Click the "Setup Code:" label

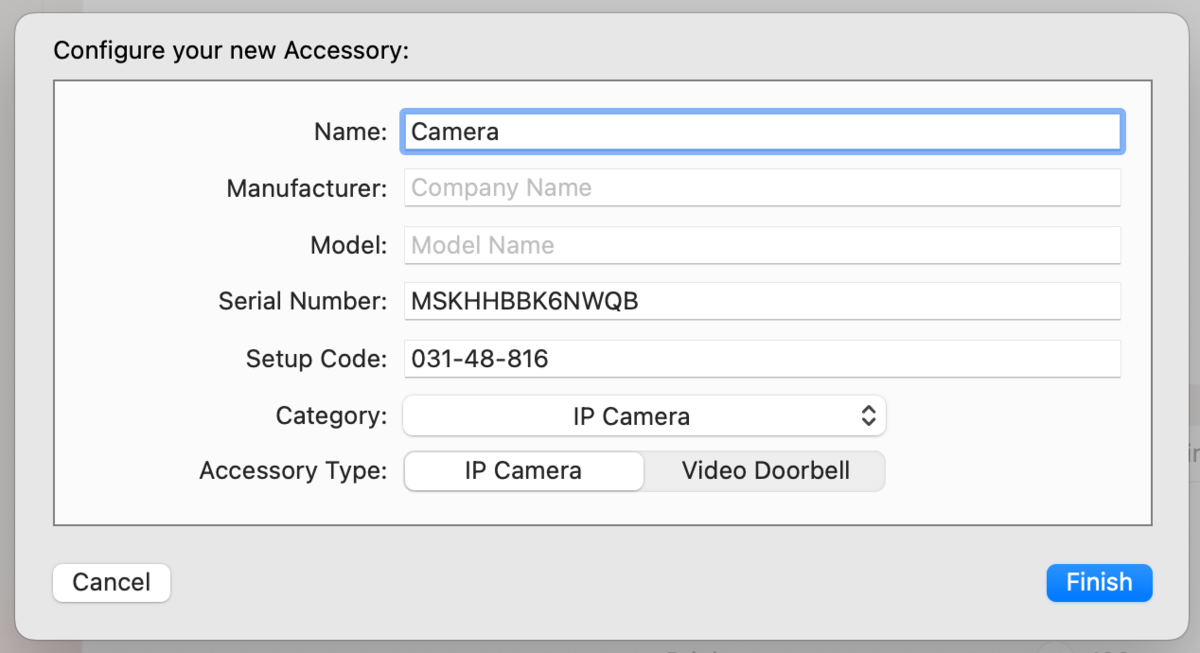click(316, 358)
